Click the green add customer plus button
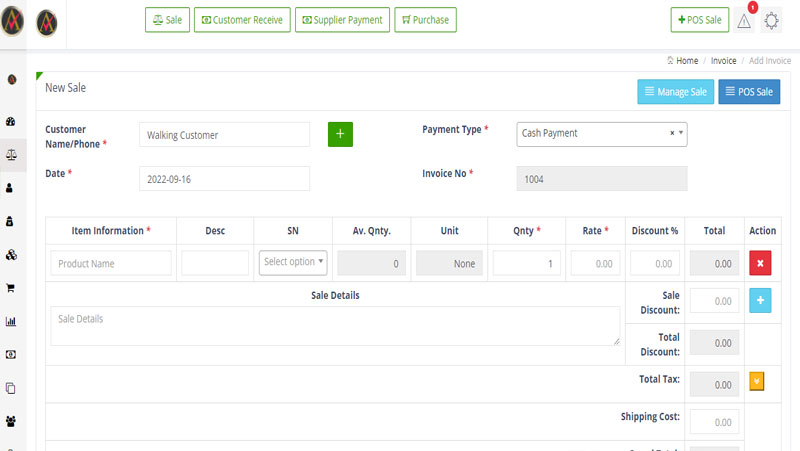 tap(340, 134)
